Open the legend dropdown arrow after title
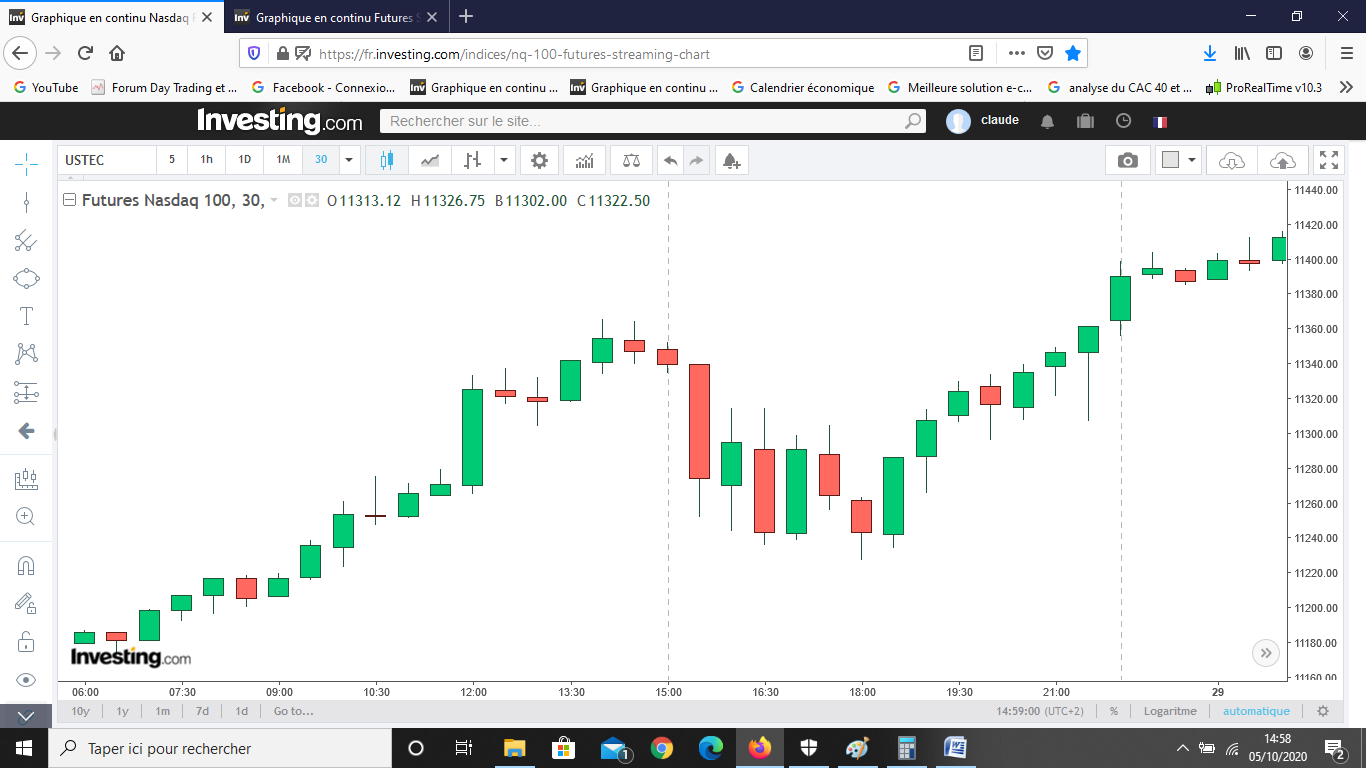 274,201
